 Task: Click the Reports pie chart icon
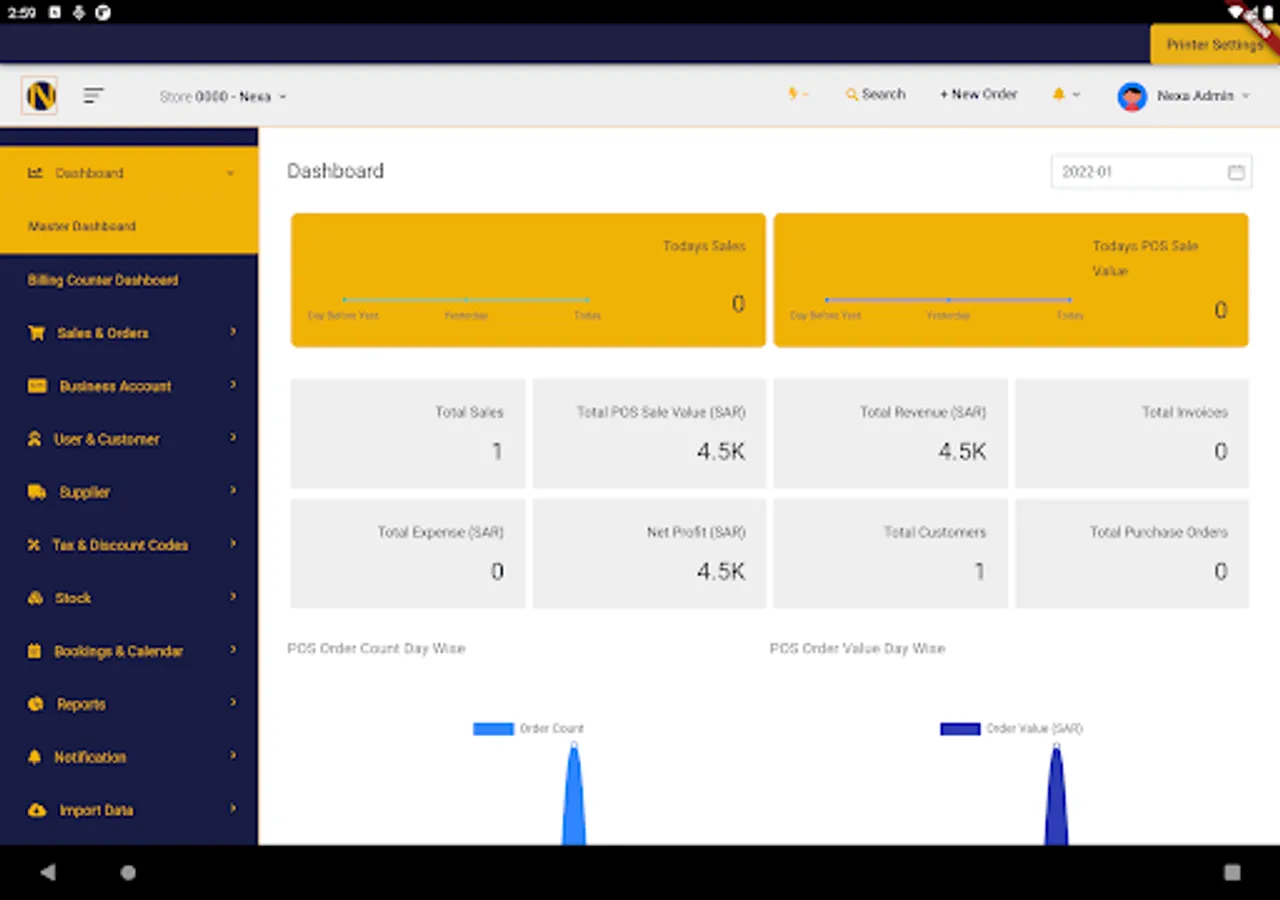[x=36, y=704]
